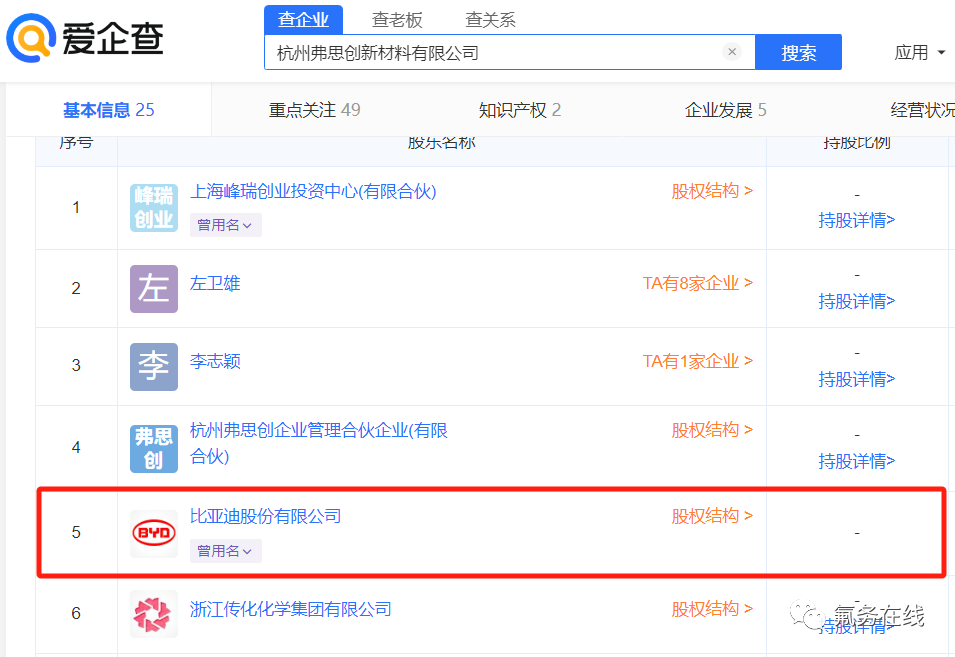The image size is (955, 657).
Task: Click the 李 avatar icon for 李志颖
Action: (x=153, y=366)
